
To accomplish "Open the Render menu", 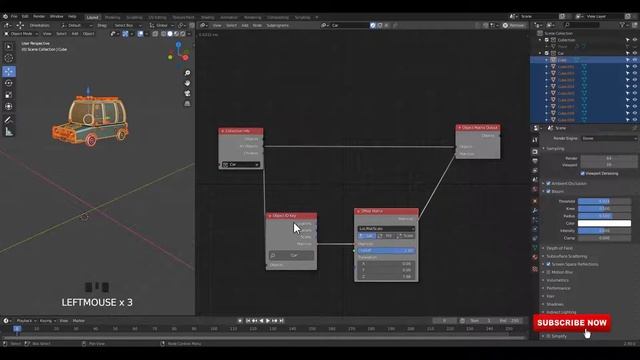I will point(39,17).
